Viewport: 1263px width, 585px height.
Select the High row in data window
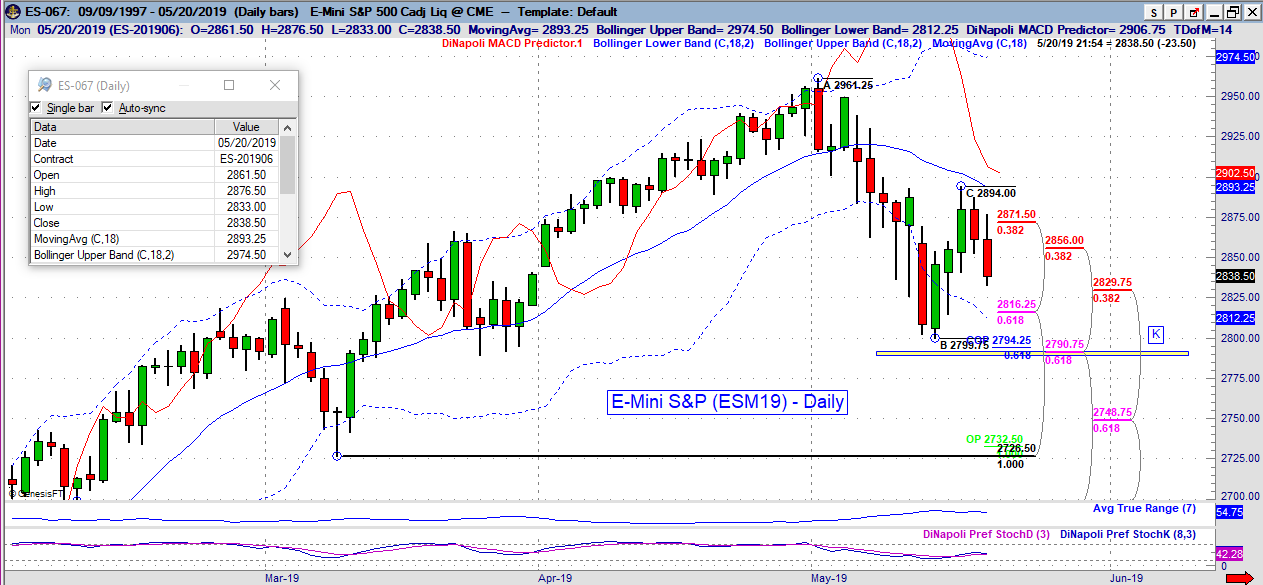tap(155, 191)
